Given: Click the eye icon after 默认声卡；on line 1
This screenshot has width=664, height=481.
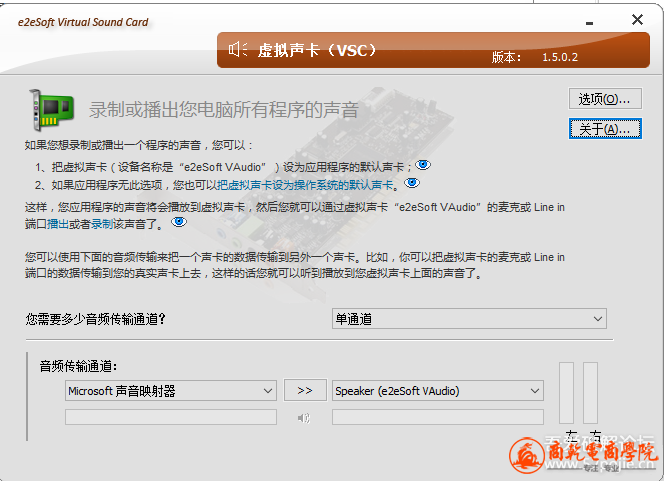Looking at the screenshot, I should (x=423, y=165).
